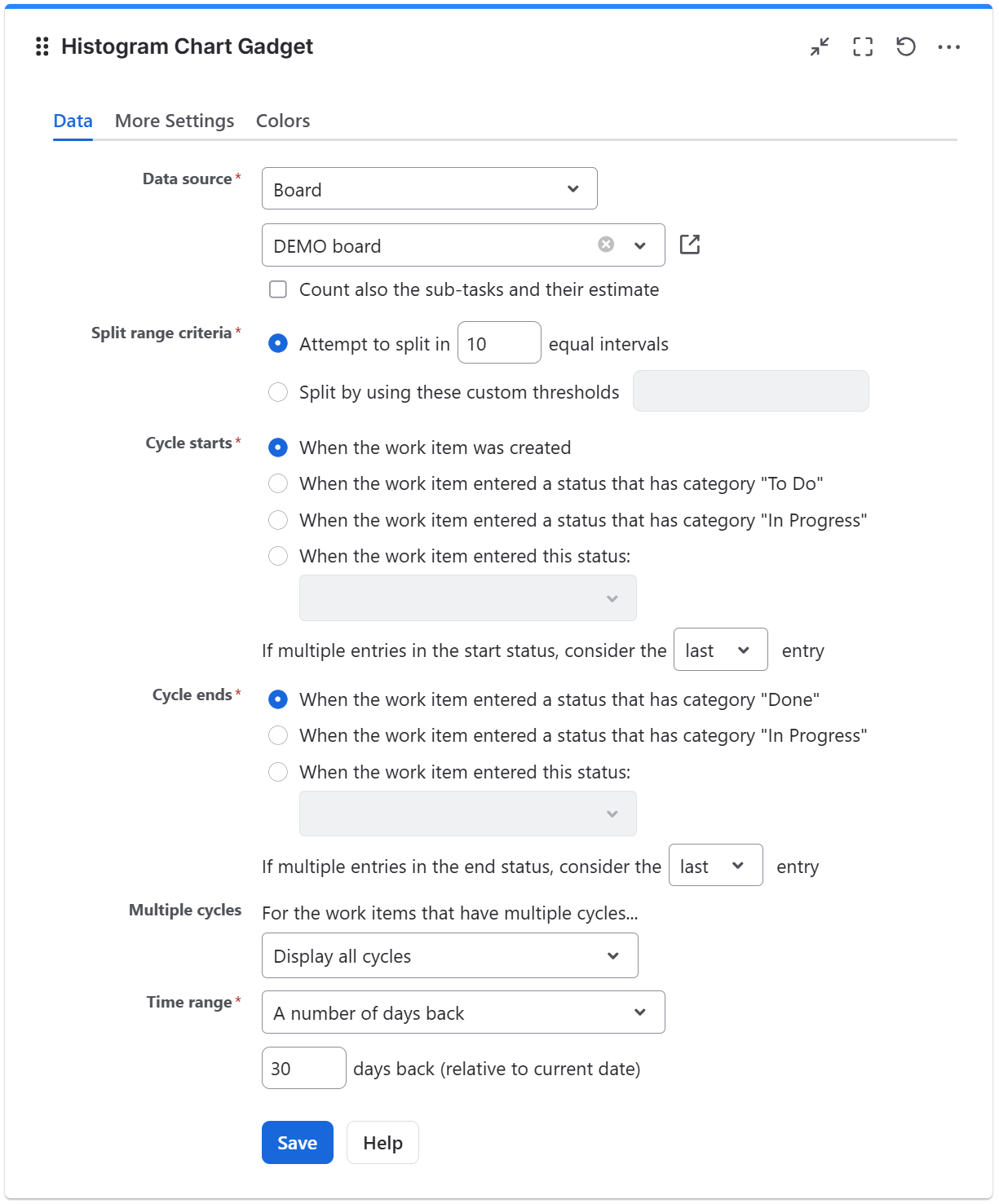This screenshot has height=1204, width=999.
Task: Click the equal intervals number field
Action: click(x=499, y=343)
